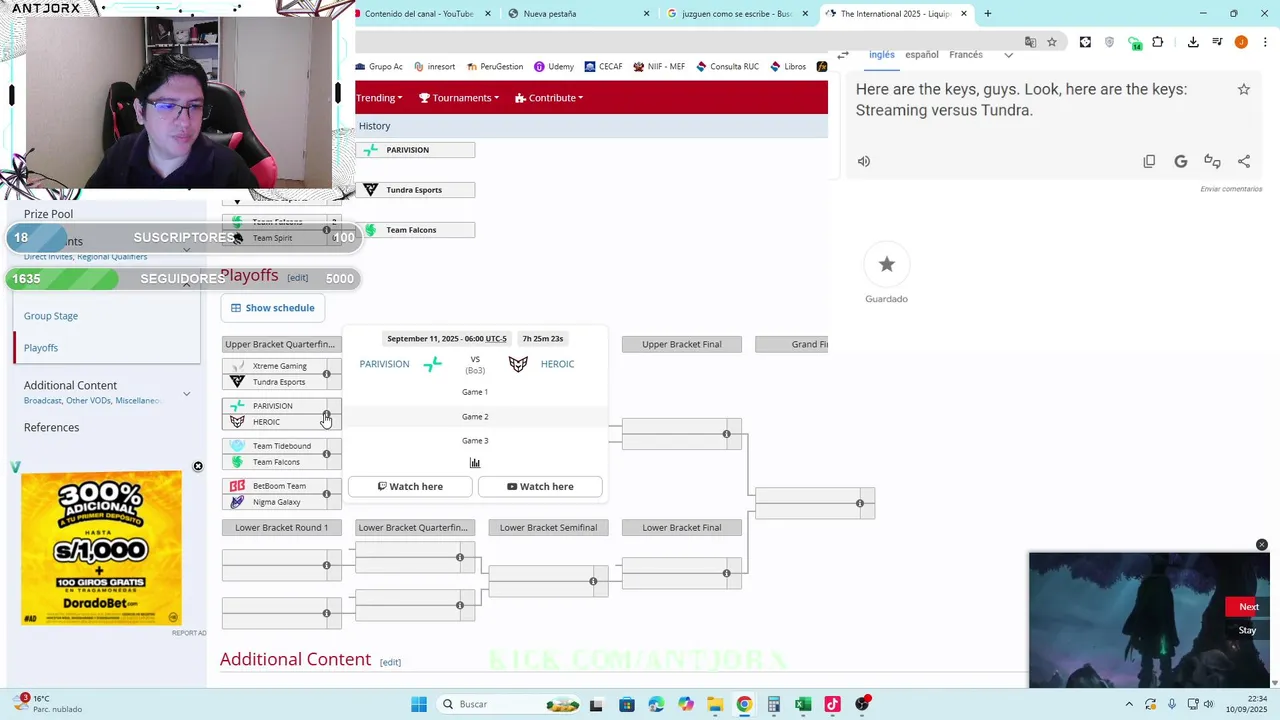Image resolution: width=1280 pixels, height=720 pixels.
Task: Open Chrome downloads
Action: (x=1193, y=42)
